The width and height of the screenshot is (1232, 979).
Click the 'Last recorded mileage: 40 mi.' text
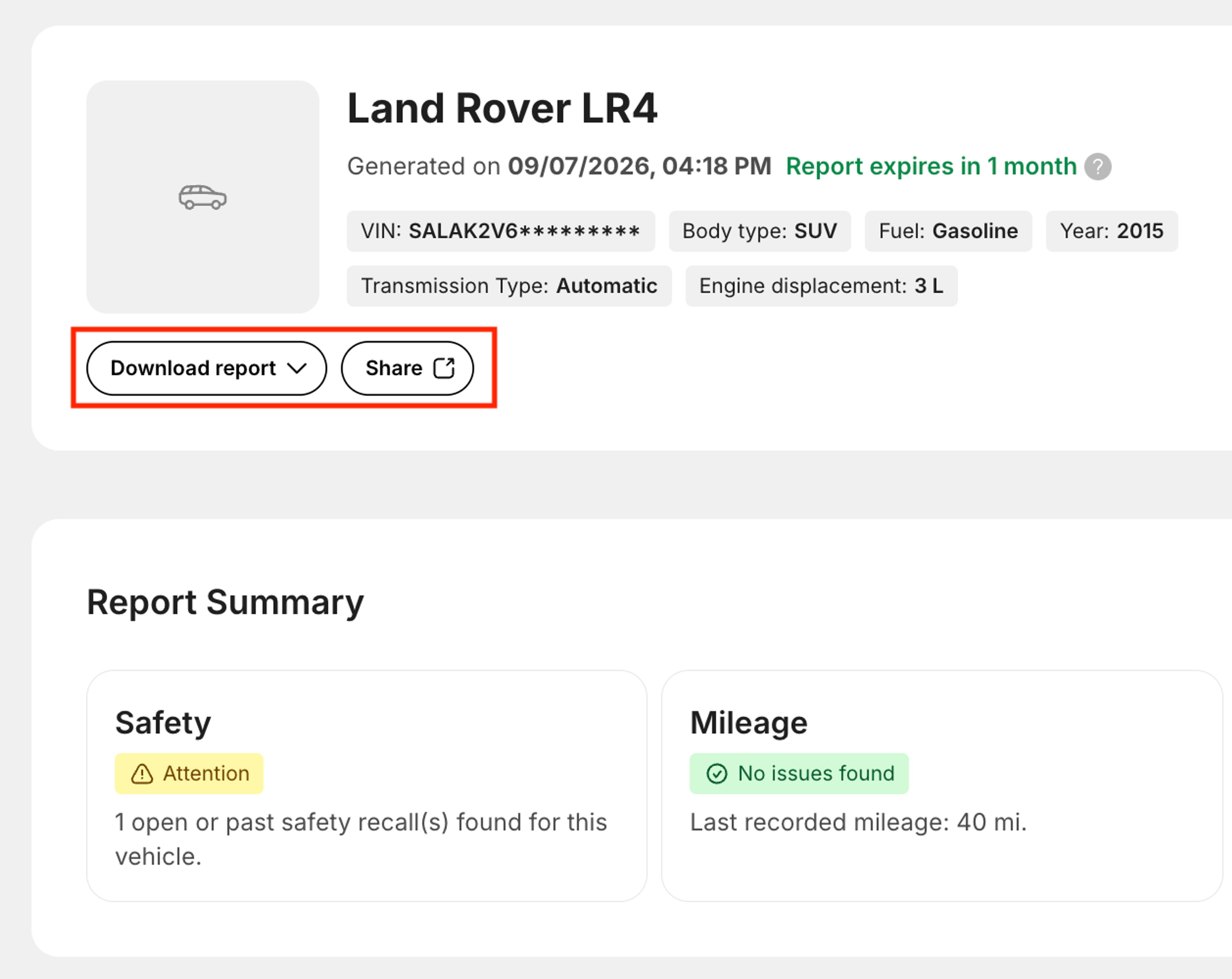pyautogui.click(x=858, y=822)
